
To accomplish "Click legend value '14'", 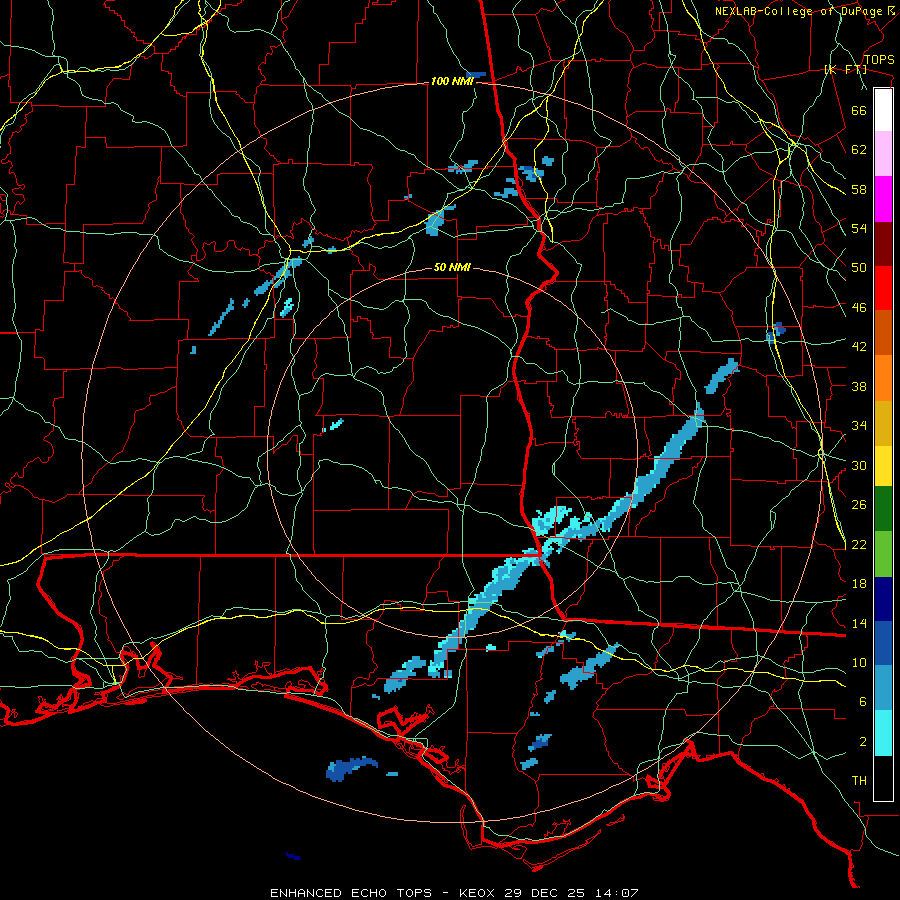I will coord(859,623).
